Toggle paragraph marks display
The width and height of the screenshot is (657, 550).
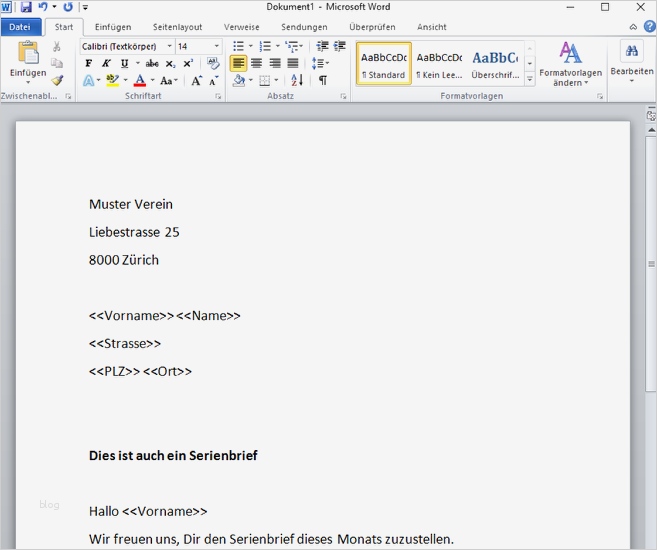coord(323,80)
